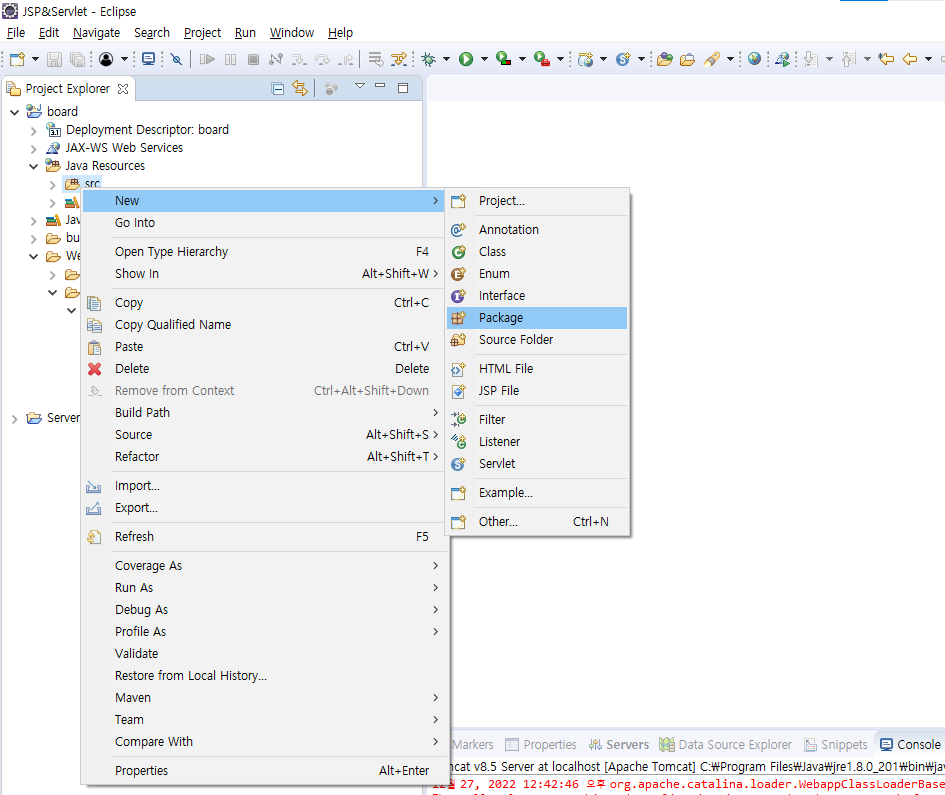The height and width of the screenshot is (795, 945).
Task: Choose Class in the New submenu
Action: coord(537,252)
